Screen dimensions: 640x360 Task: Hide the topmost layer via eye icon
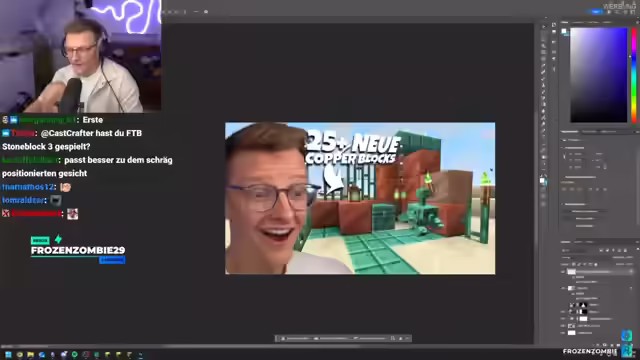tap(562, 271)
